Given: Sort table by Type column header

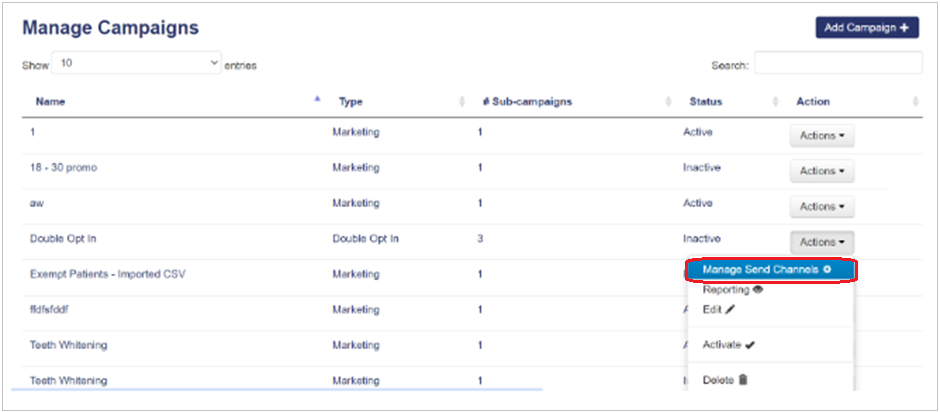Looking at the screenshot, I should coord(350,102).
